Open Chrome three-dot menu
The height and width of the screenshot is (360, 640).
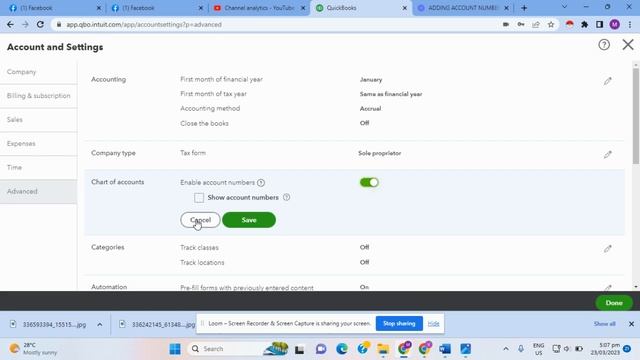630,24
